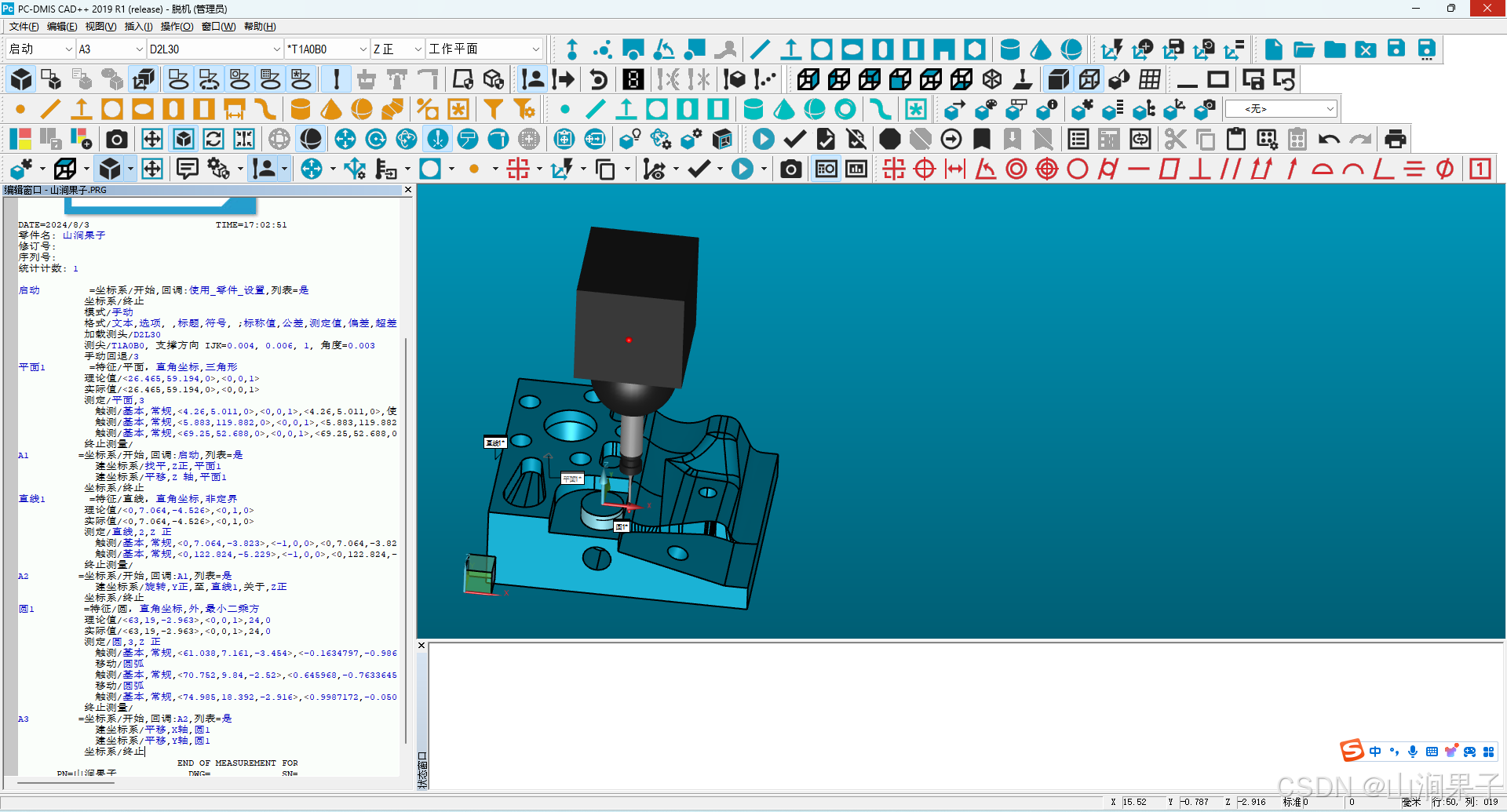Image resolution: width=1507 pixels, height=812 pixels.
Task: Select the red parallelism dimension icon
Action: click(x=1231, y=169)
